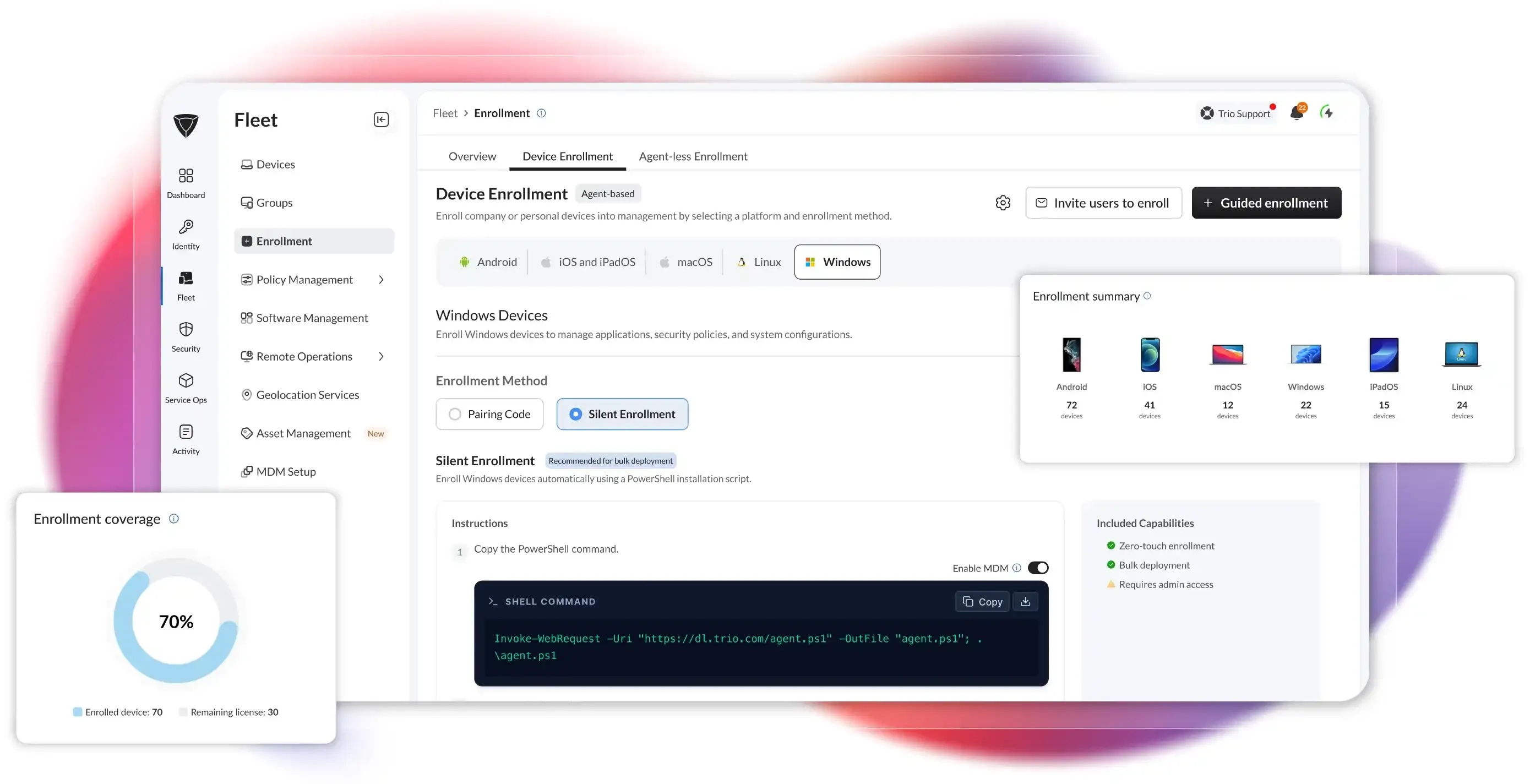1530x784 pixels.
Task: Open Devices in the Fleet menu
Action: [x=314, y=165]
